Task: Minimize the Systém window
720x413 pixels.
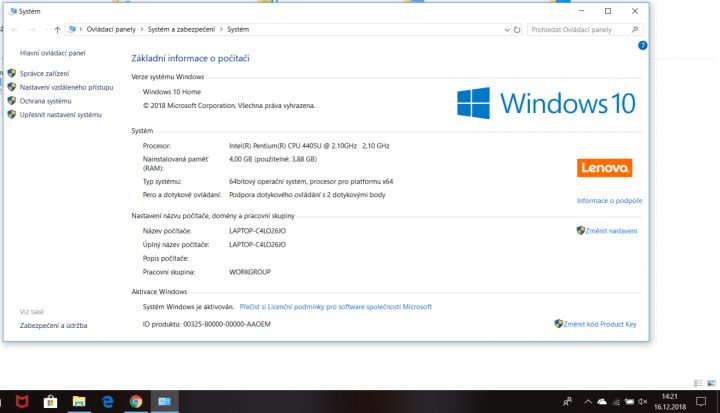Action: pos(581,11)
